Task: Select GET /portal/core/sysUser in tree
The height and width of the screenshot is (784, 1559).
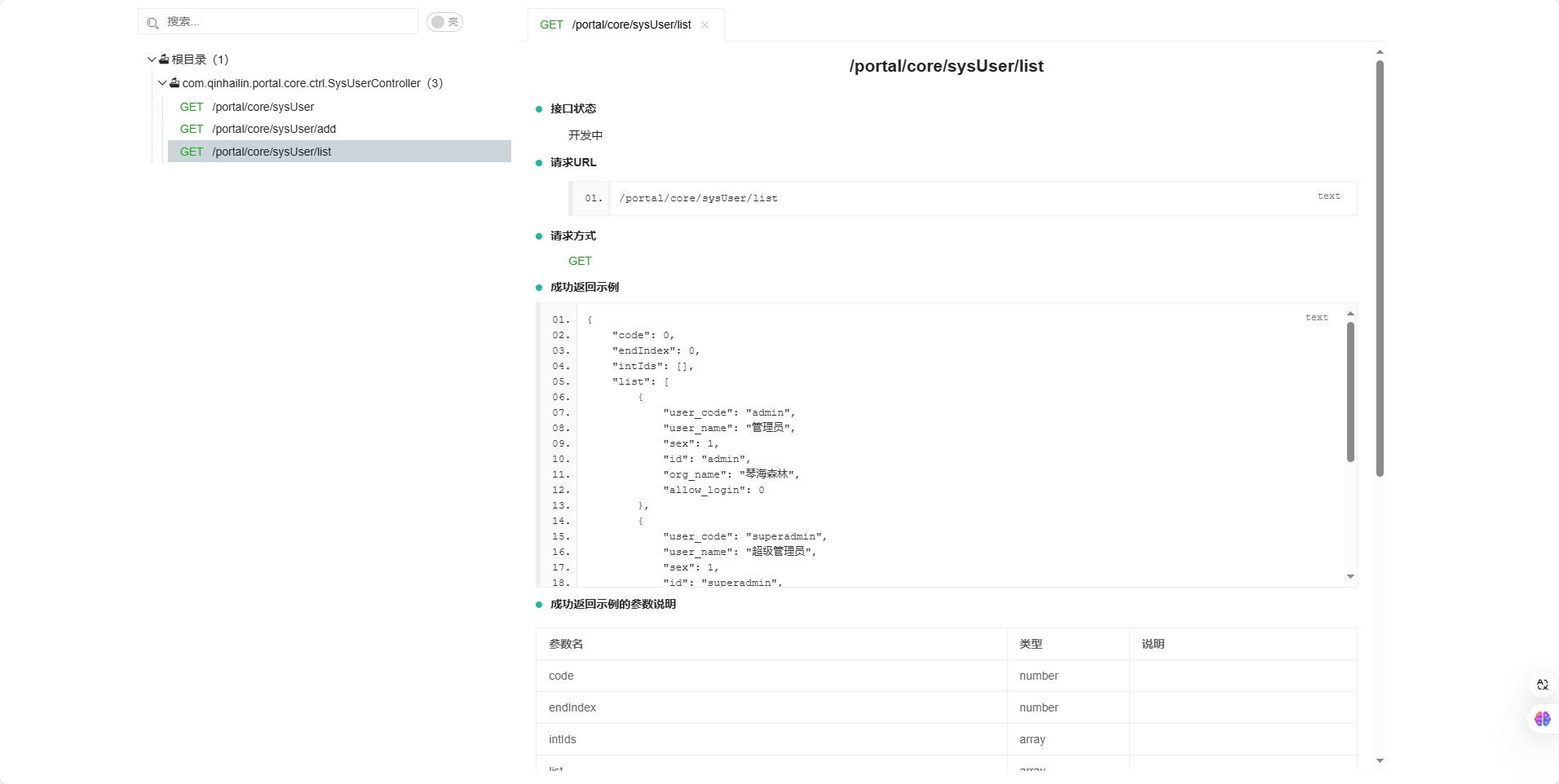Action: tap(263, 107)
